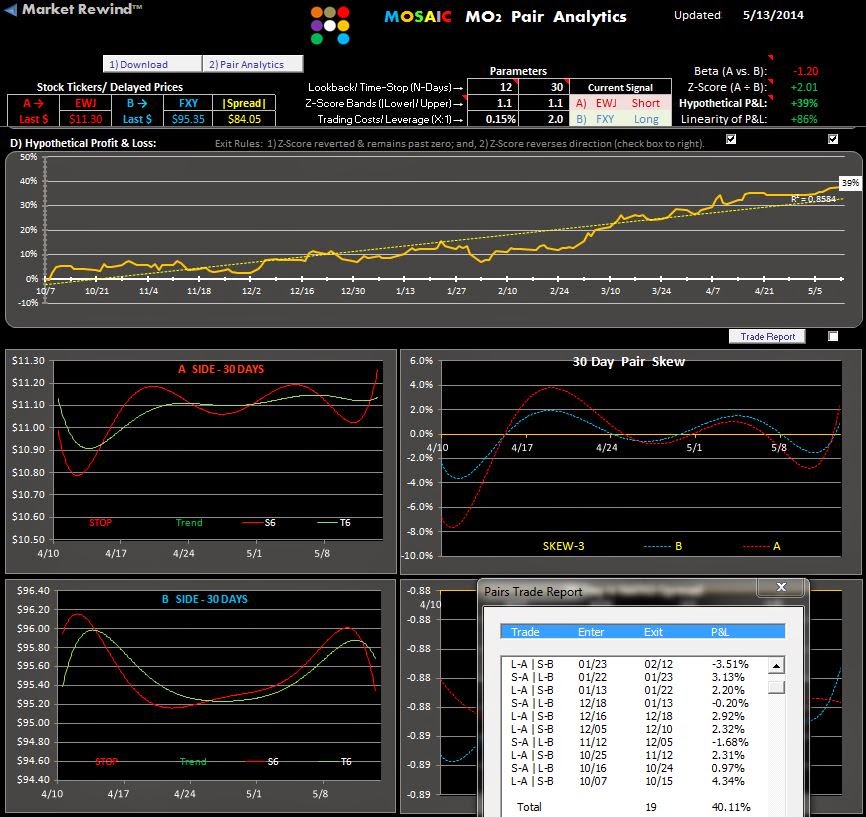This screenshot has width=866, height=817.
Task: Select the trade row entered 01/13
Action: (x=634, y=690)
